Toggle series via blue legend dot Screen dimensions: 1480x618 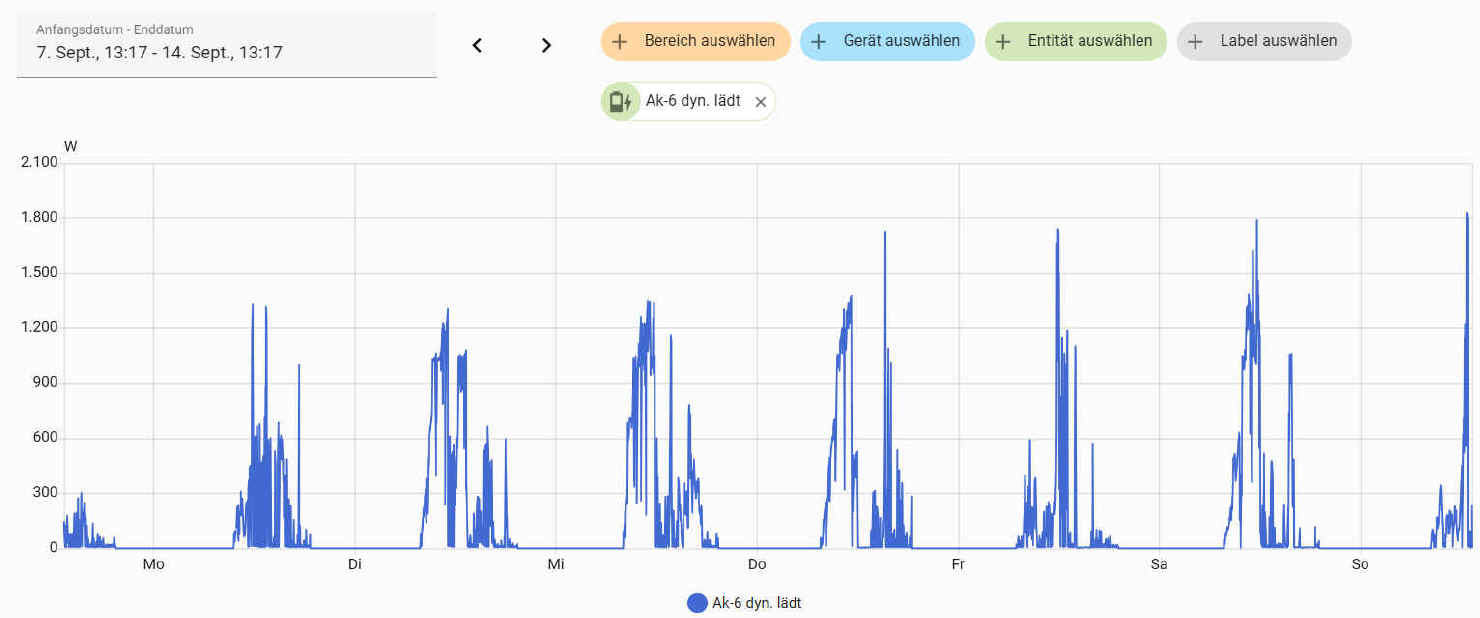(697, 603)
